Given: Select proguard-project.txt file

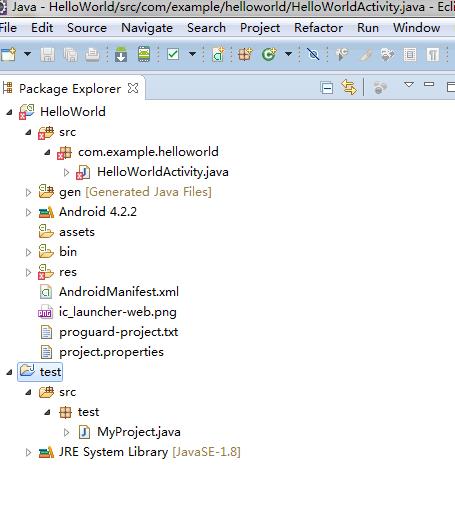Looking at the screenshot, I should tap(119, 332).
